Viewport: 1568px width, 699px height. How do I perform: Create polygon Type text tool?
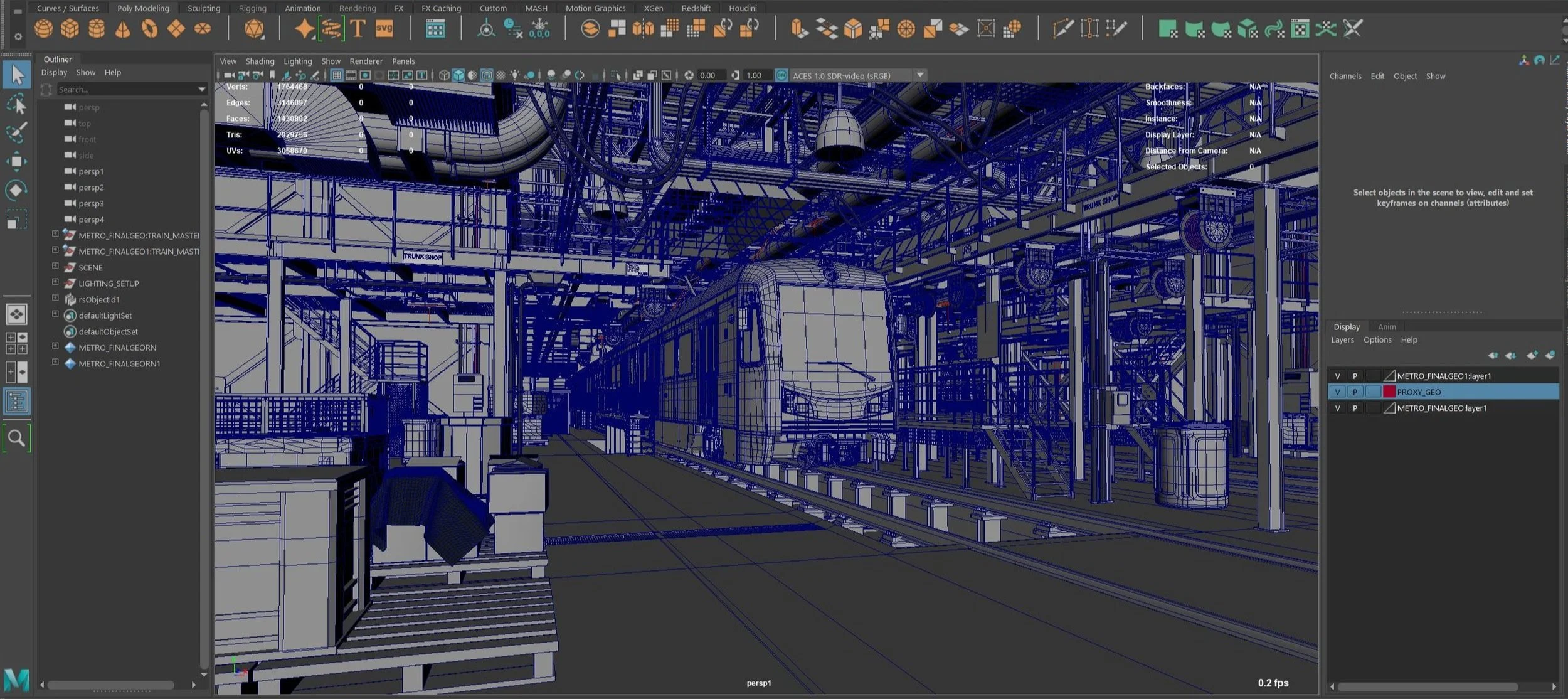coord(358,29)
